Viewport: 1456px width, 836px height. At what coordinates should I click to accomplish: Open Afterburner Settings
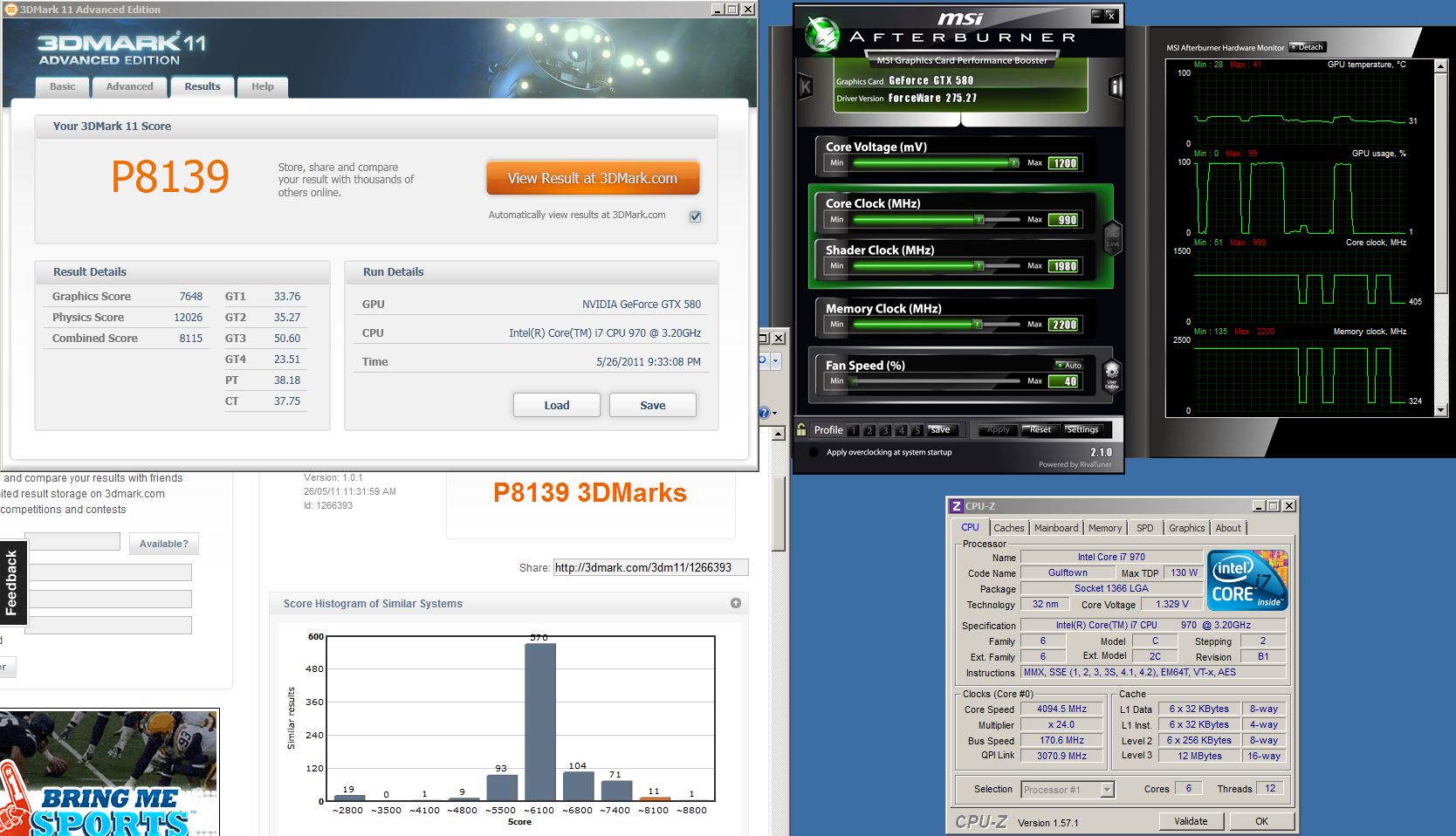tap(1082, 429)
